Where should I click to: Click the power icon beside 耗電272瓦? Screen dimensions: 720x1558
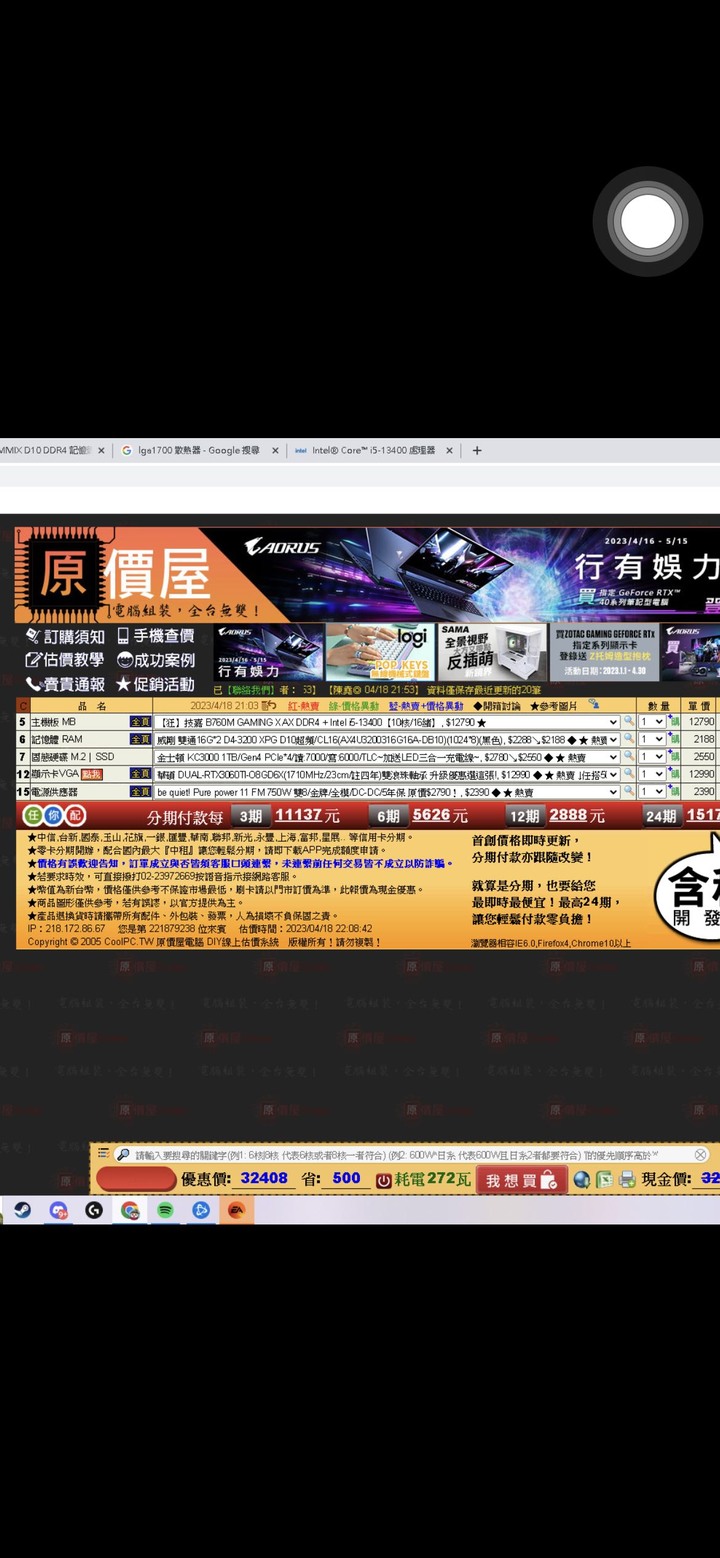pyautogui.click(x=384, y=1180)
